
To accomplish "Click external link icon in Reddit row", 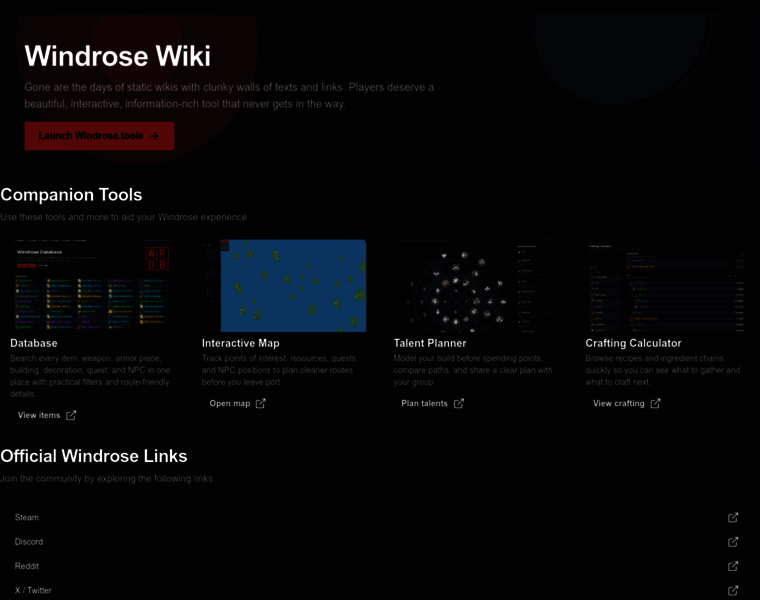I will (x=733, y=566).
